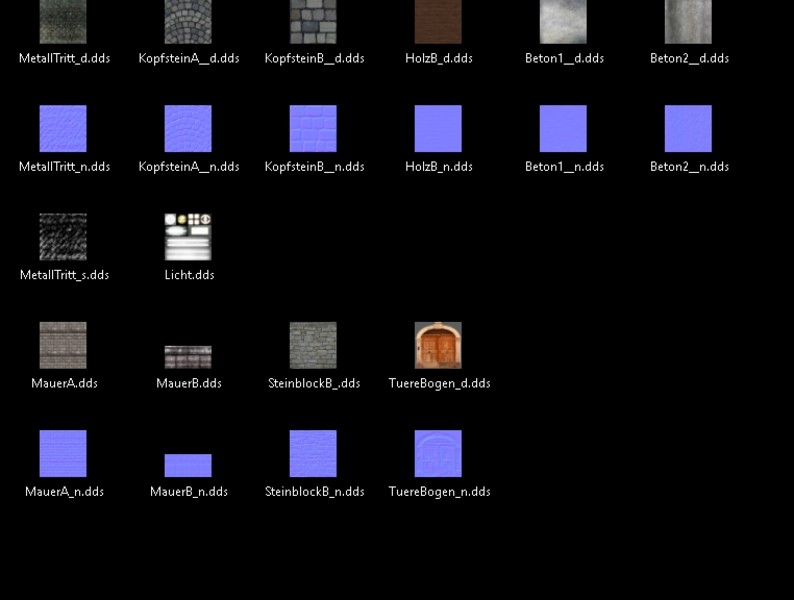Select the MetallTritt_d.dds file thumbnail

63,22
